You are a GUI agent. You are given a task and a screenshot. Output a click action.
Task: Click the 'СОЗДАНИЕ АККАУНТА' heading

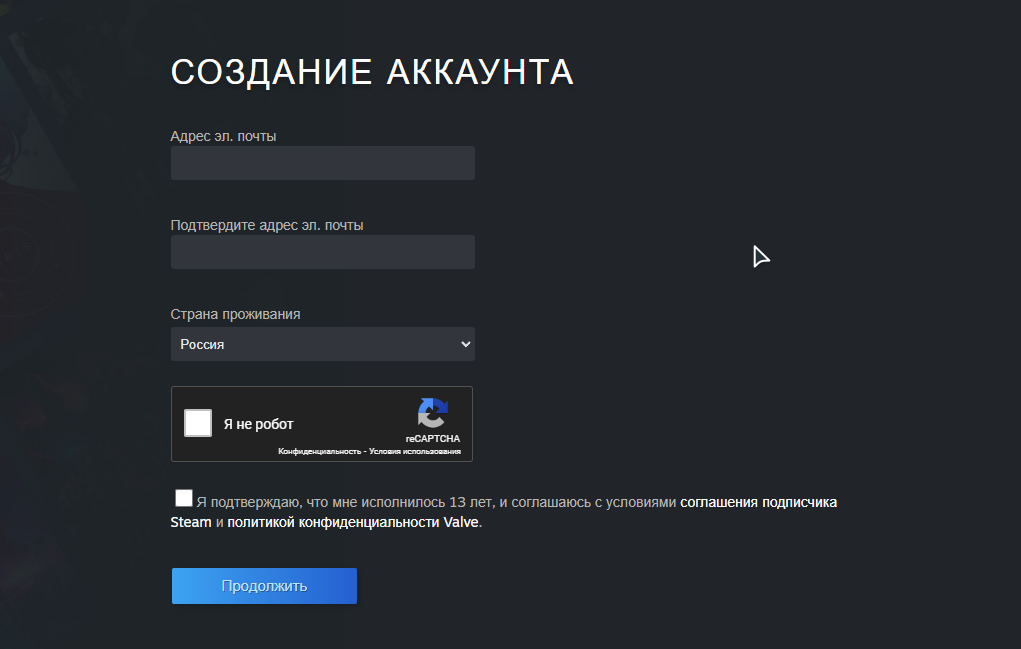click(x=372, y=72)
